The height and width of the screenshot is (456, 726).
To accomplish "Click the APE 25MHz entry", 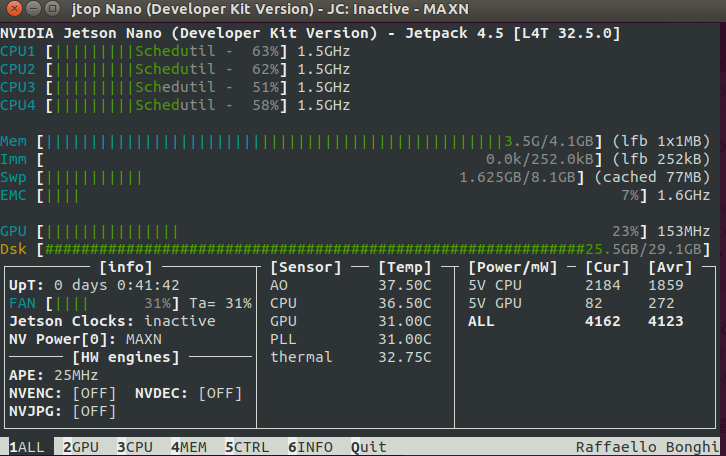I will (54, 375).
